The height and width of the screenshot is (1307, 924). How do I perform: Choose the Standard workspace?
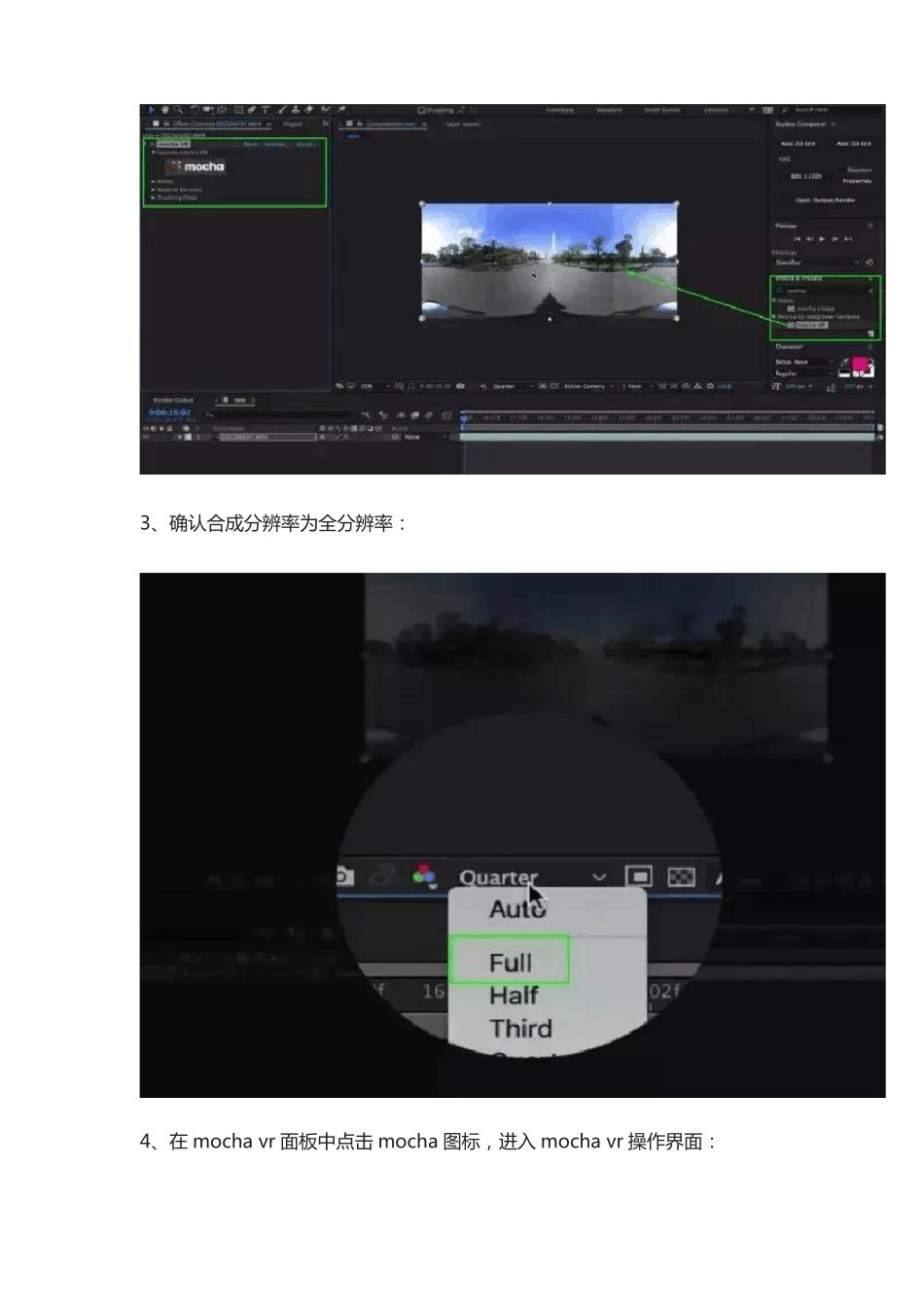click(609, 110)
